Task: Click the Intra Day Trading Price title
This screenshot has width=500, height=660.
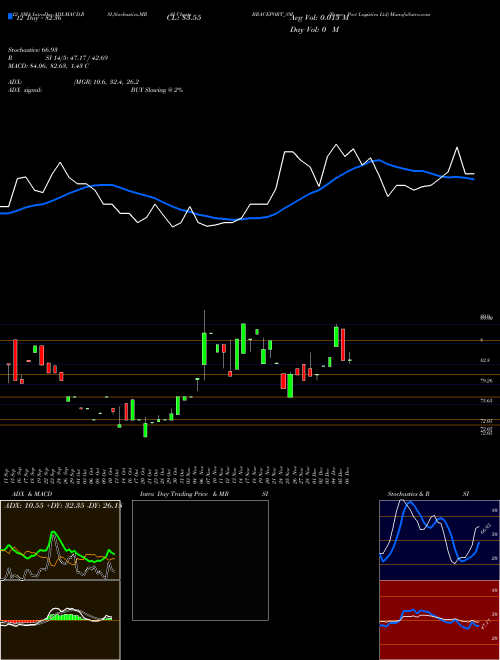Action: click(x=174, y=494)
